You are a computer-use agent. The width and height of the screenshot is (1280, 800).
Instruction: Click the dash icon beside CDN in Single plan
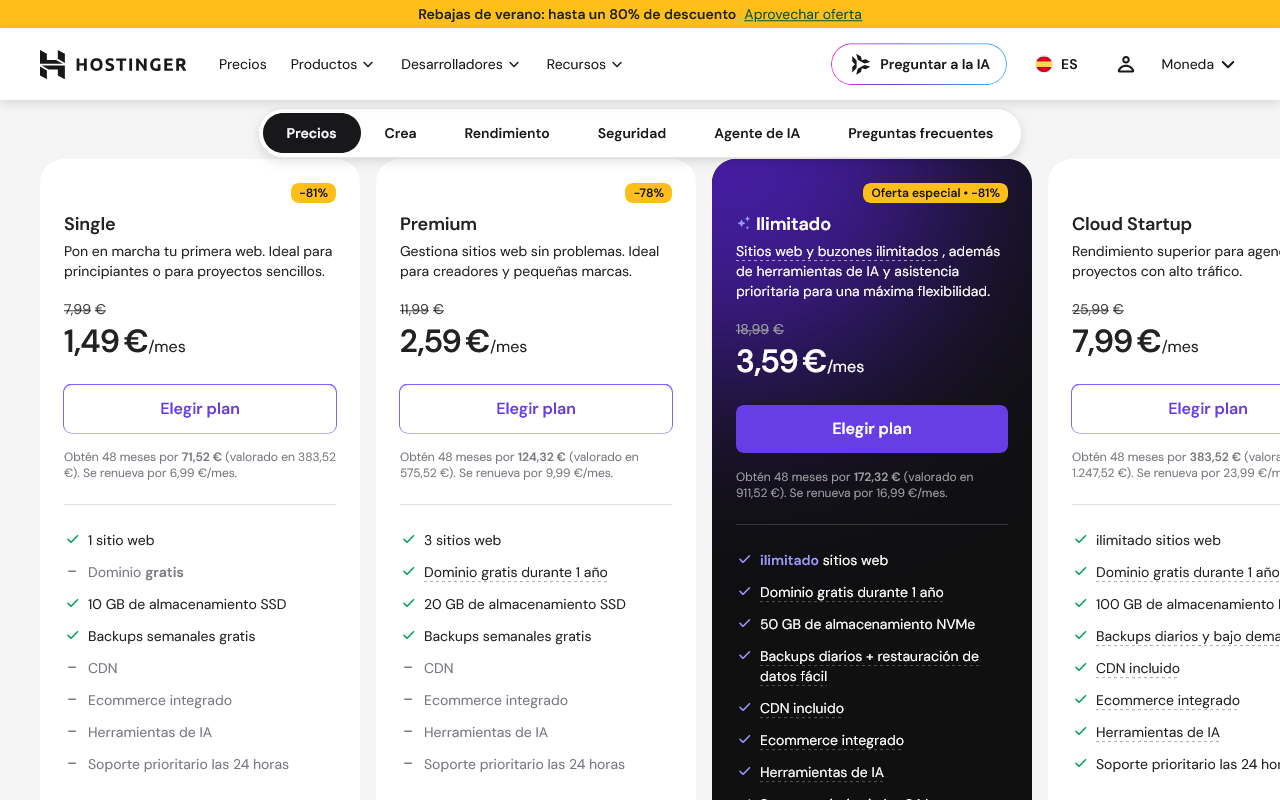72,668
